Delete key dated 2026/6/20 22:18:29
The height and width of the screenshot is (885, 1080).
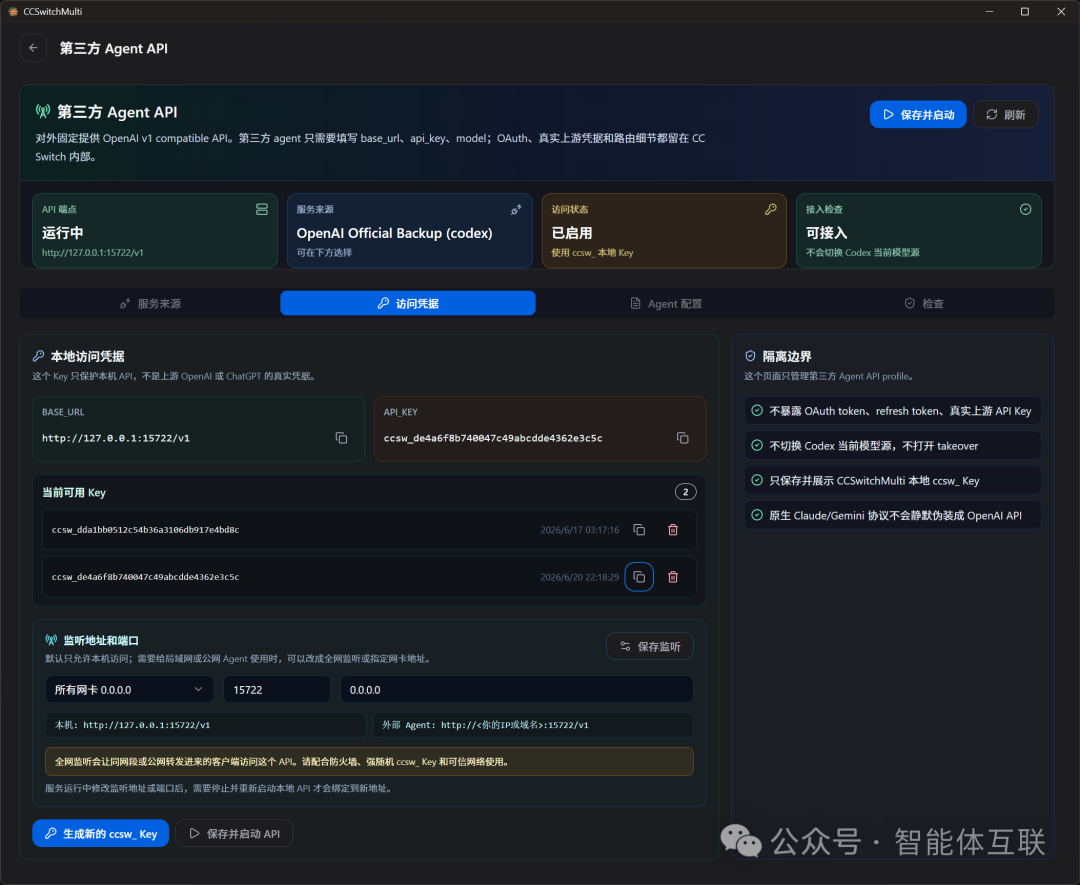(x=673, y=577)
